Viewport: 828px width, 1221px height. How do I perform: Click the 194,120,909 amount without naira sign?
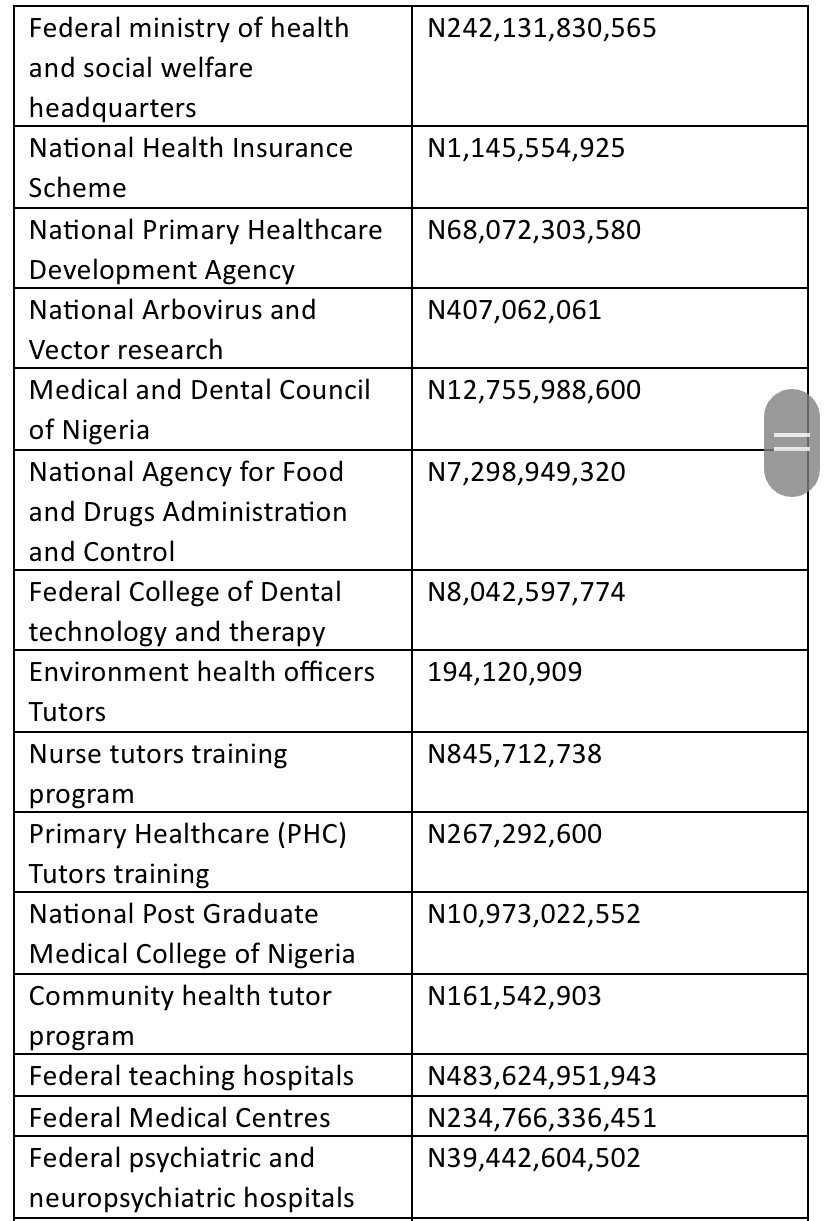(504, 672)
